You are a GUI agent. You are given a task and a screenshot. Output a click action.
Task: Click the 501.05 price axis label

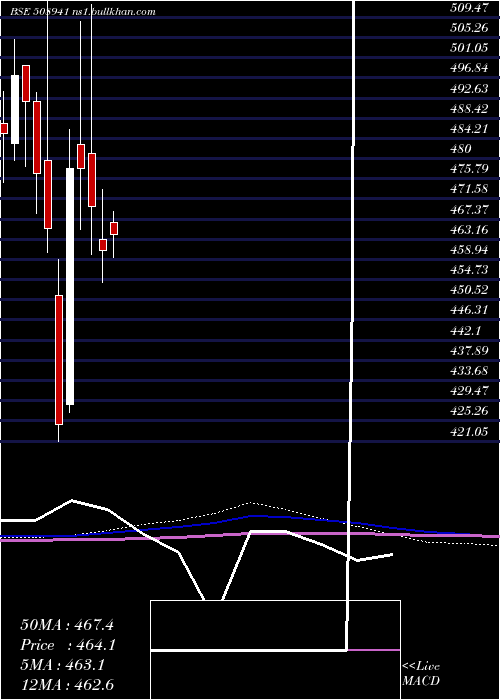[x=469, y=48]
